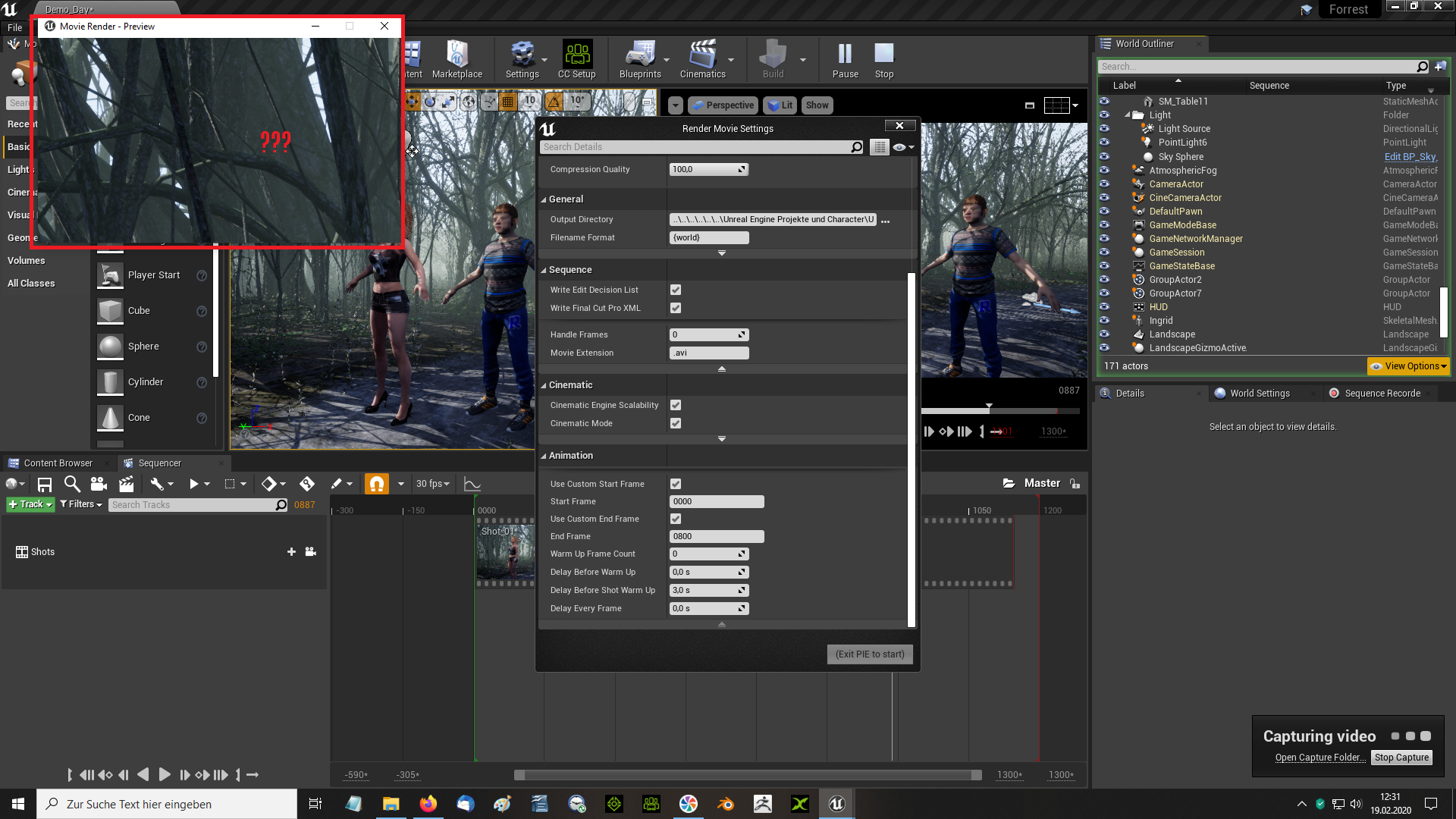The width and height of the screenshot is (1456, 819).
Task: Uncheck Write Final Cut Pro XML
Action: pyautogui.click(x=676, y=308)
